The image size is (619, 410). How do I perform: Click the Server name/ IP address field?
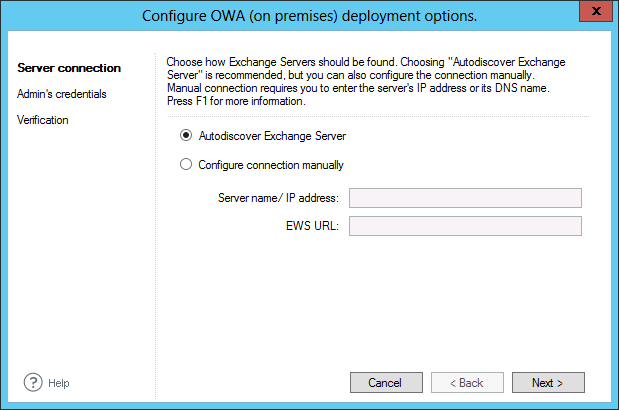[x=465, y=198]
